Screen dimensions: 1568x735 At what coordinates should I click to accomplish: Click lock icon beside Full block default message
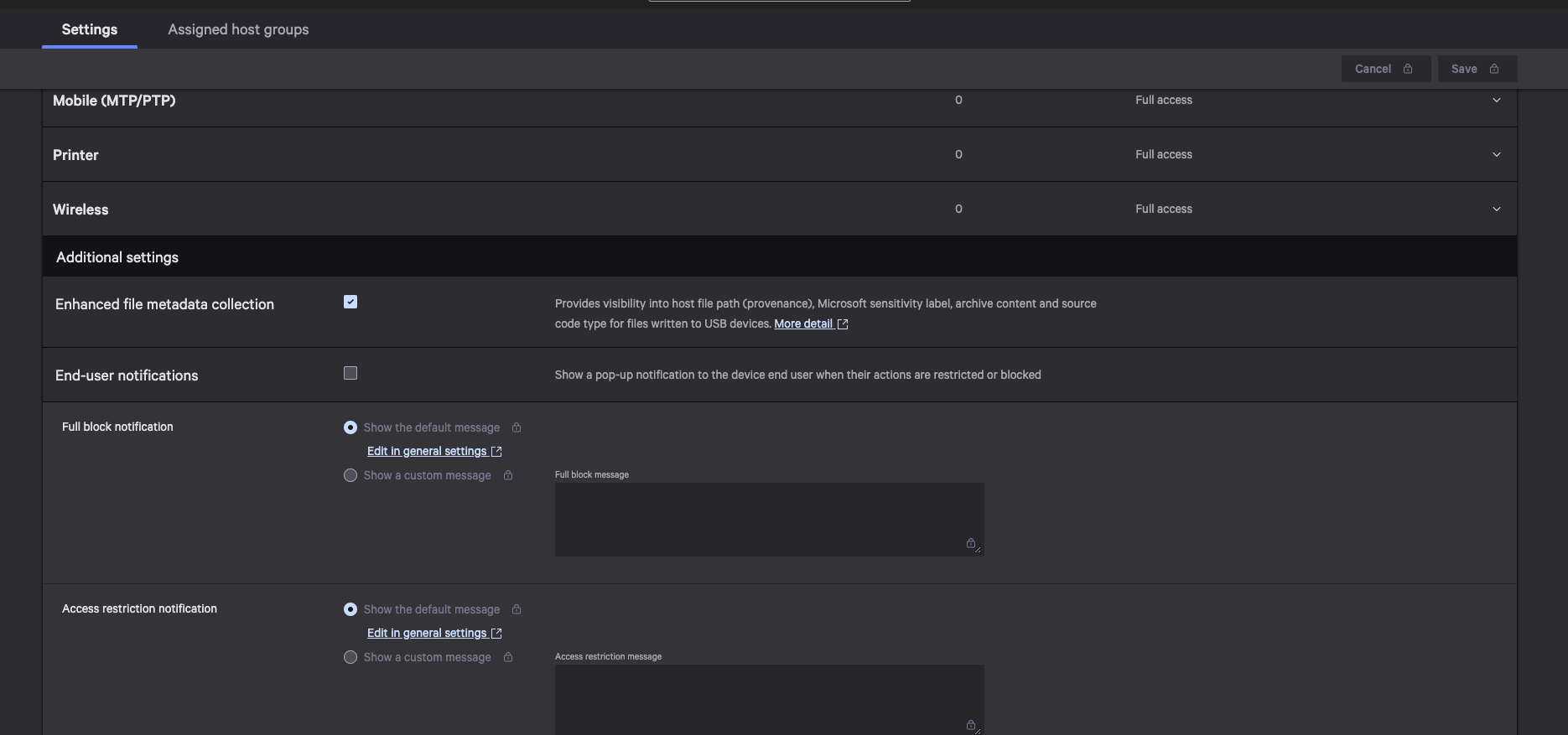[517, 427]
